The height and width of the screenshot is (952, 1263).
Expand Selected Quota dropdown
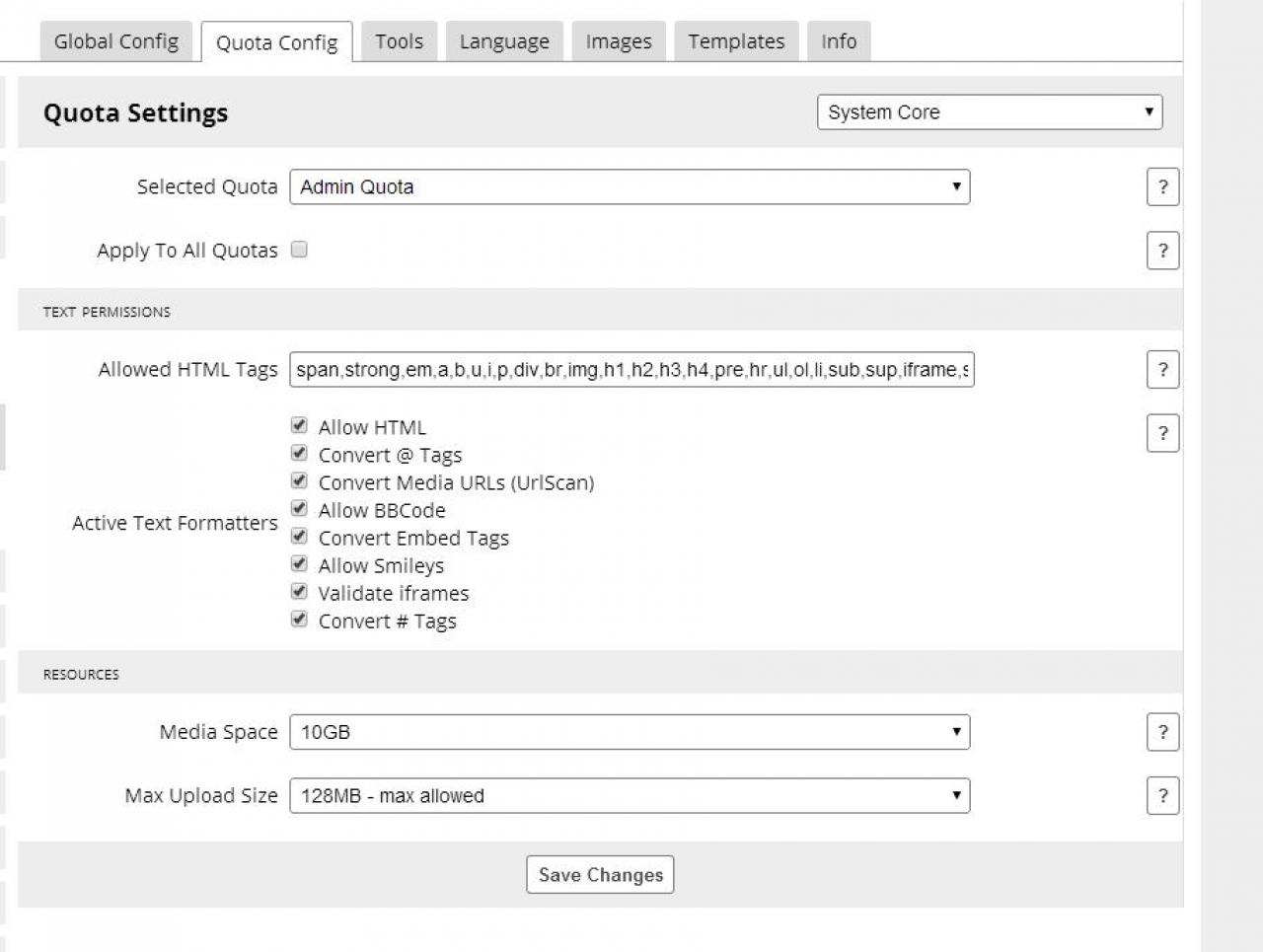[x=630, y=187]
